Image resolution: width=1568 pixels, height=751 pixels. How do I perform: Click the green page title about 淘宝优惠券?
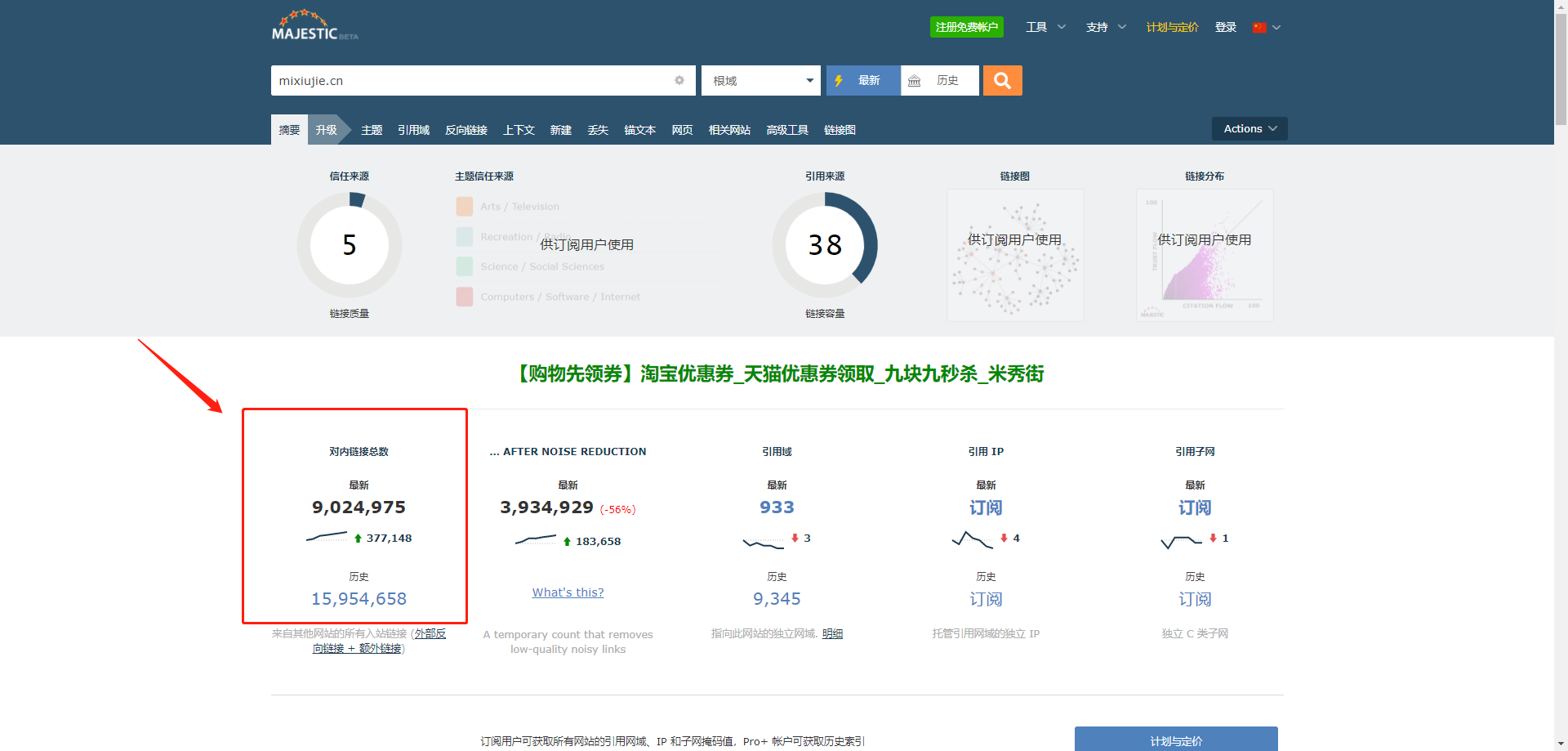(x=777, y=374)
